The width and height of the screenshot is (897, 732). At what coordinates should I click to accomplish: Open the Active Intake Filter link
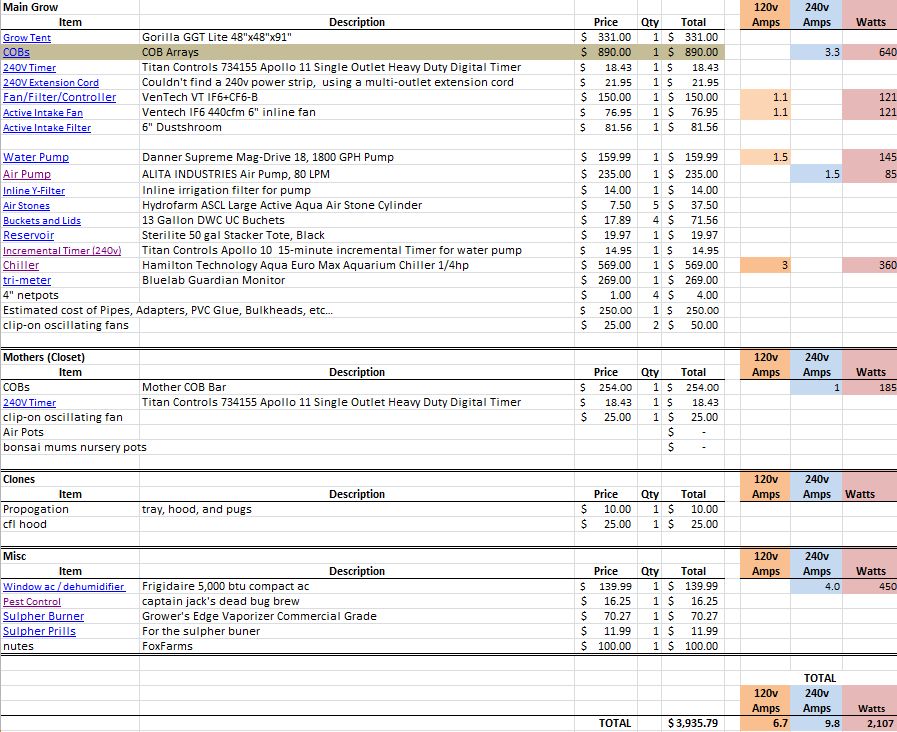[x=47, y=128]
